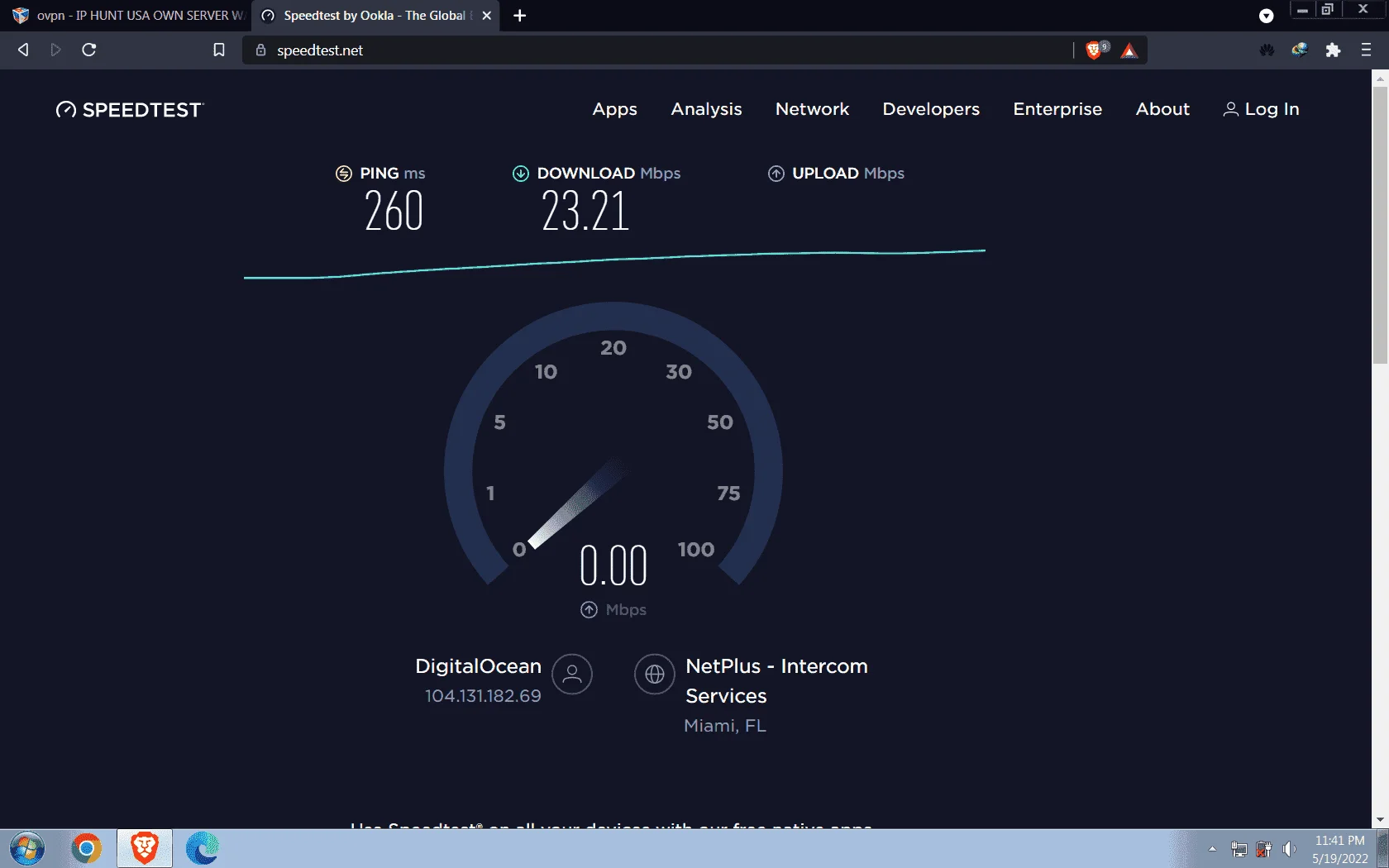Screen dimensions: 1389x868
Task: Bookmark this page
Action: (x=219, y=50)
